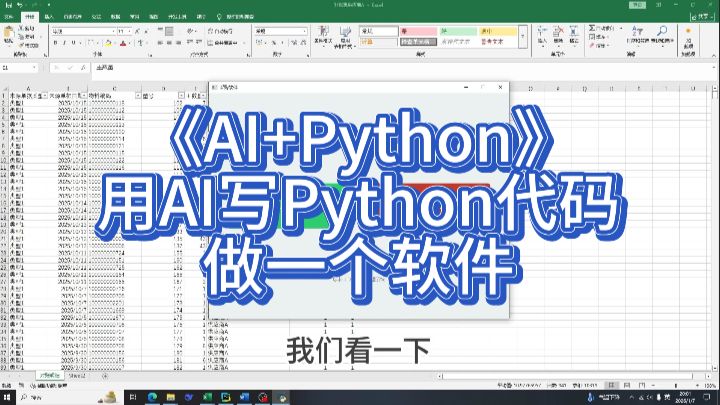Click the Format Painter brush icon
The image size is (720, 405).
point(21,45)
